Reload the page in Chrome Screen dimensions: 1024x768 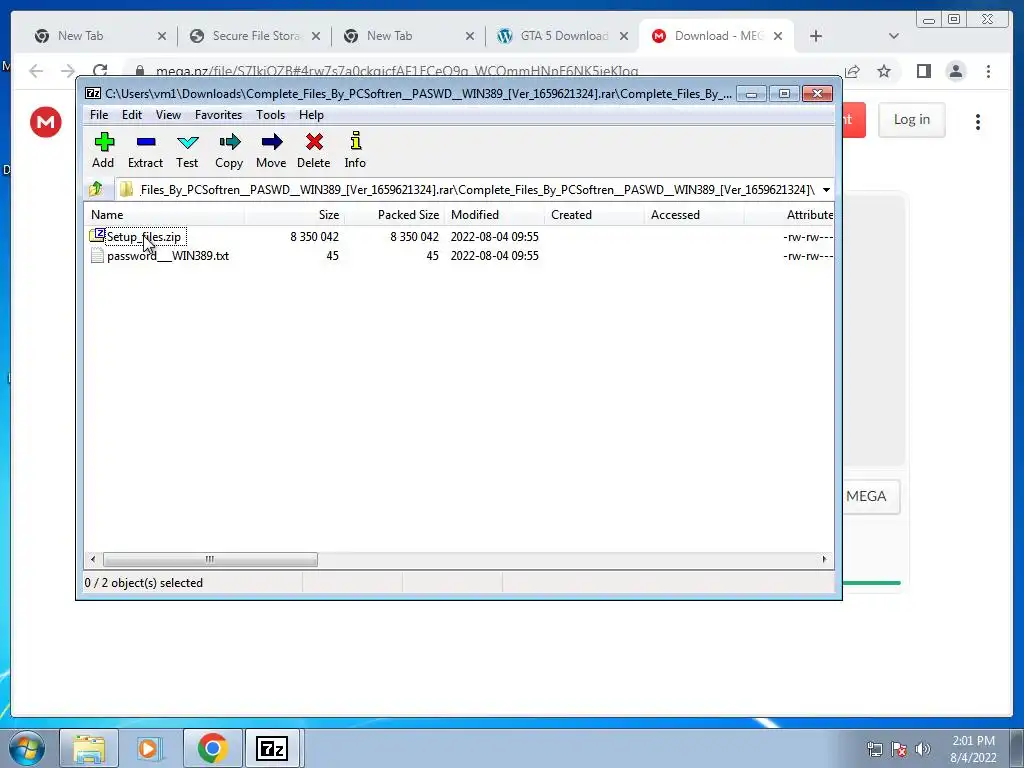pyautogui.click(x=100, y=71)
